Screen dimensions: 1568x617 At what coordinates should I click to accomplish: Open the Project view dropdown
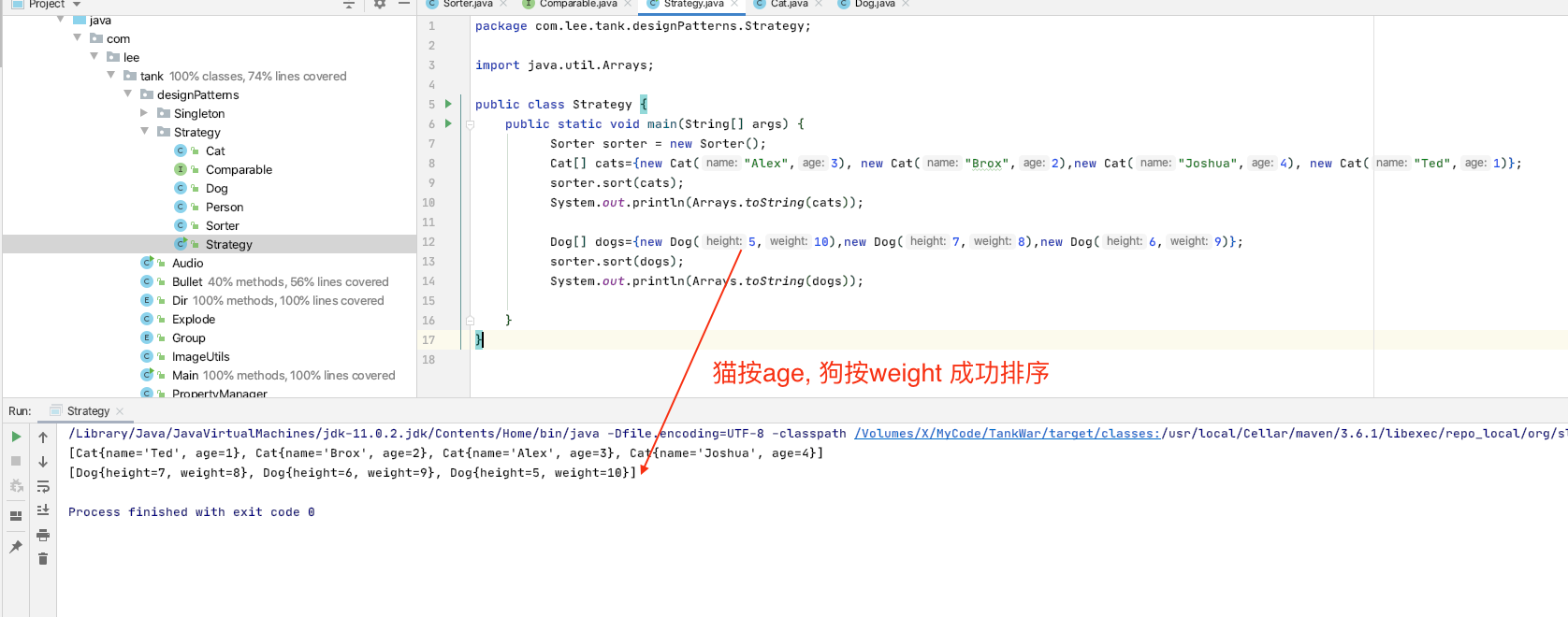pos(77,5)
